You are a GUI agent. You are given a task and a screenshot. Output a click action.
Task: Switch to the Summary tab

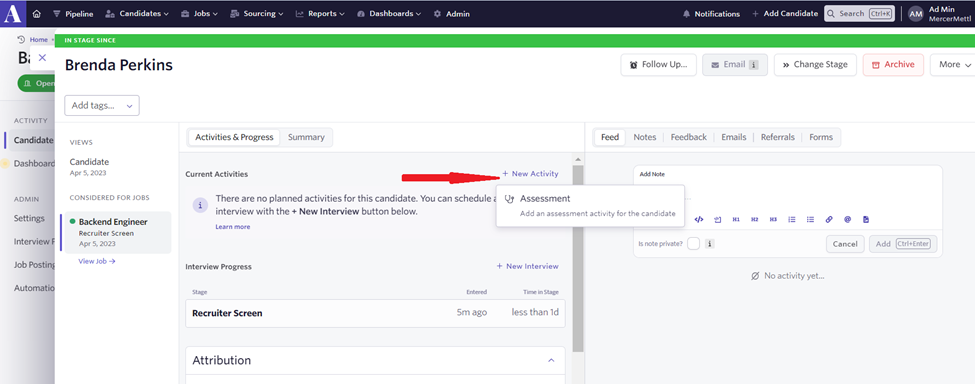(x=306, y=137)
